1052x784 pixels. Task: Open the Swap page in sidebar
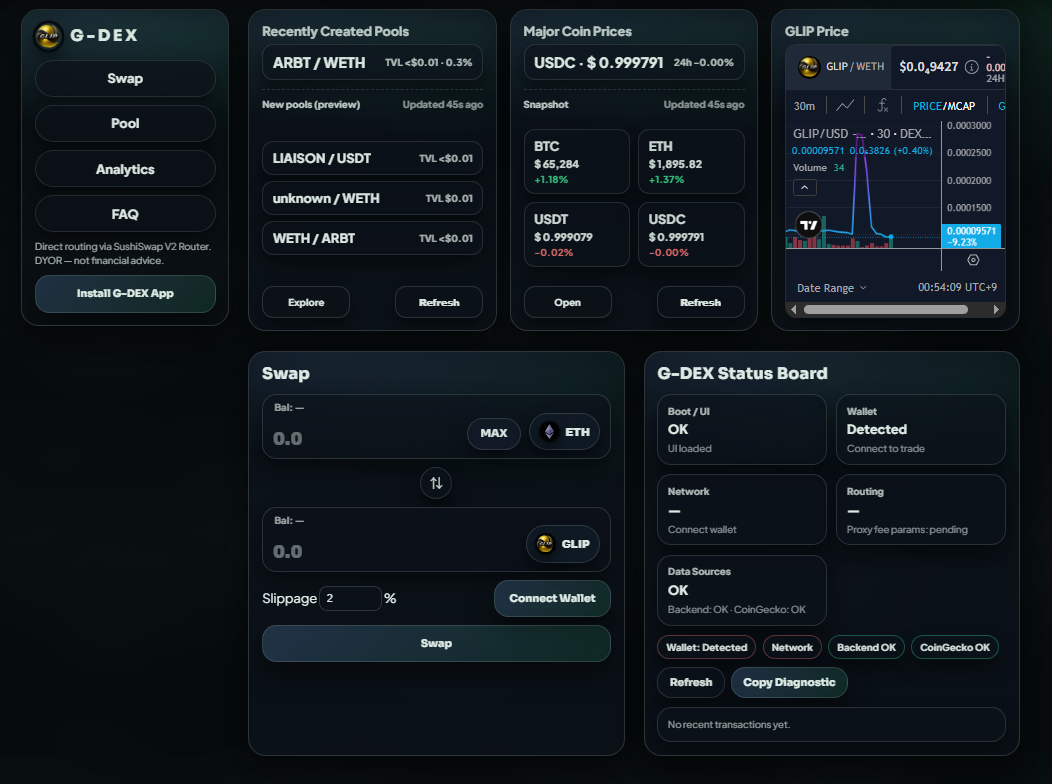[x=125, y=78]
